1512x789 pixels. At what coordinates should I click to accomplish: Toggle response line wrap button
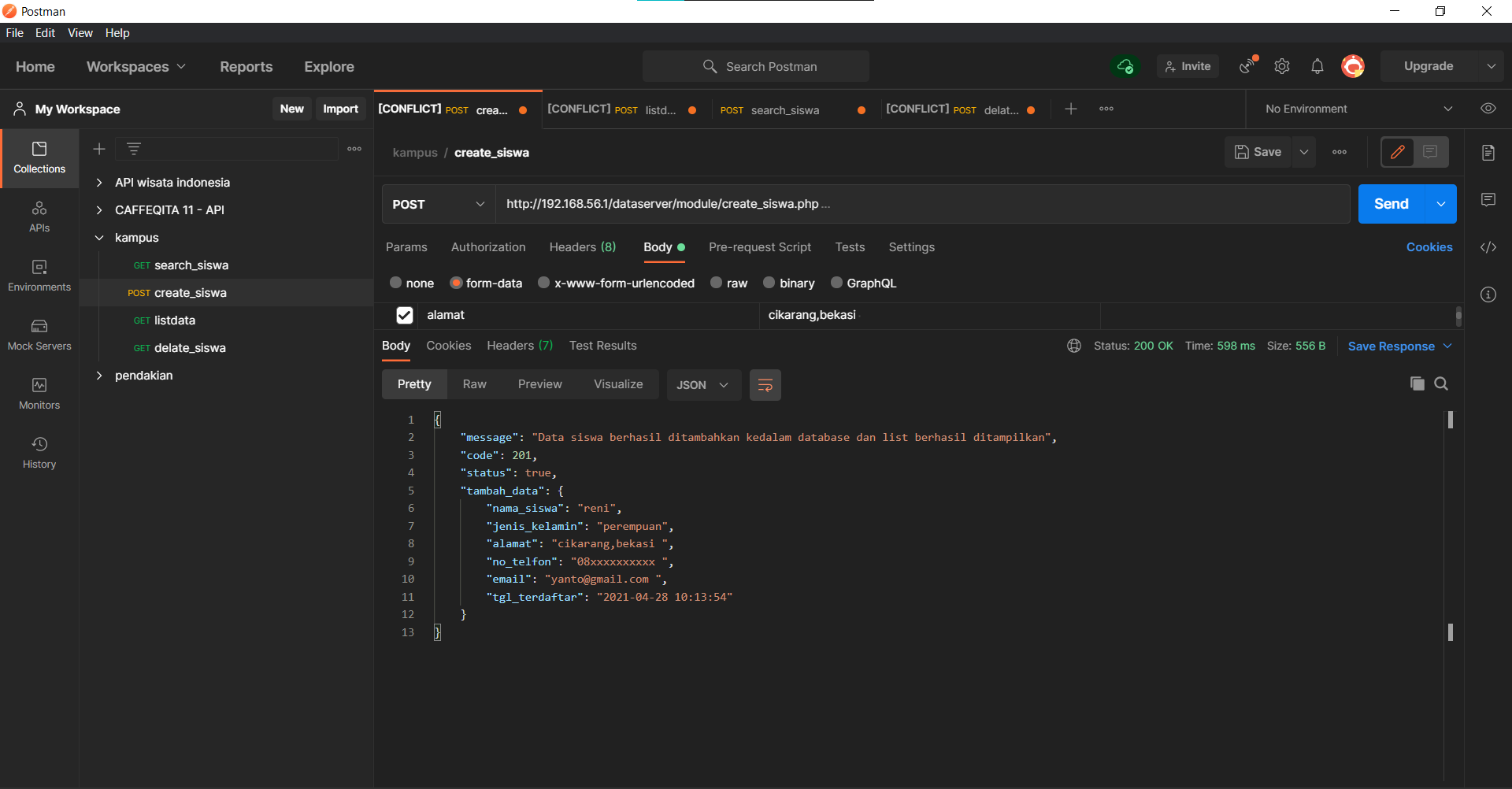[x=765, y=385]
